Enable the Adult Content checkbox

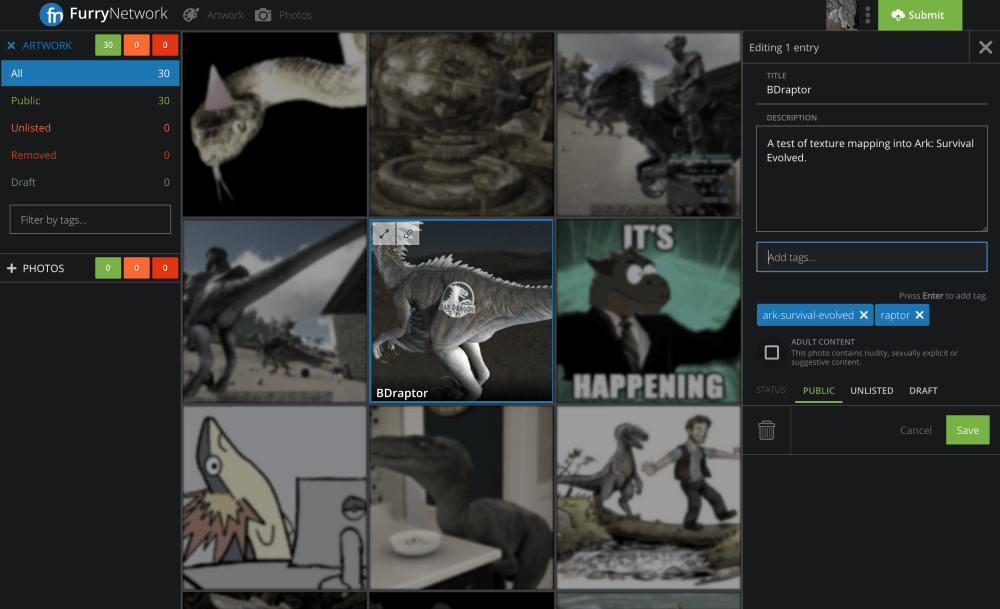[772, 352]
